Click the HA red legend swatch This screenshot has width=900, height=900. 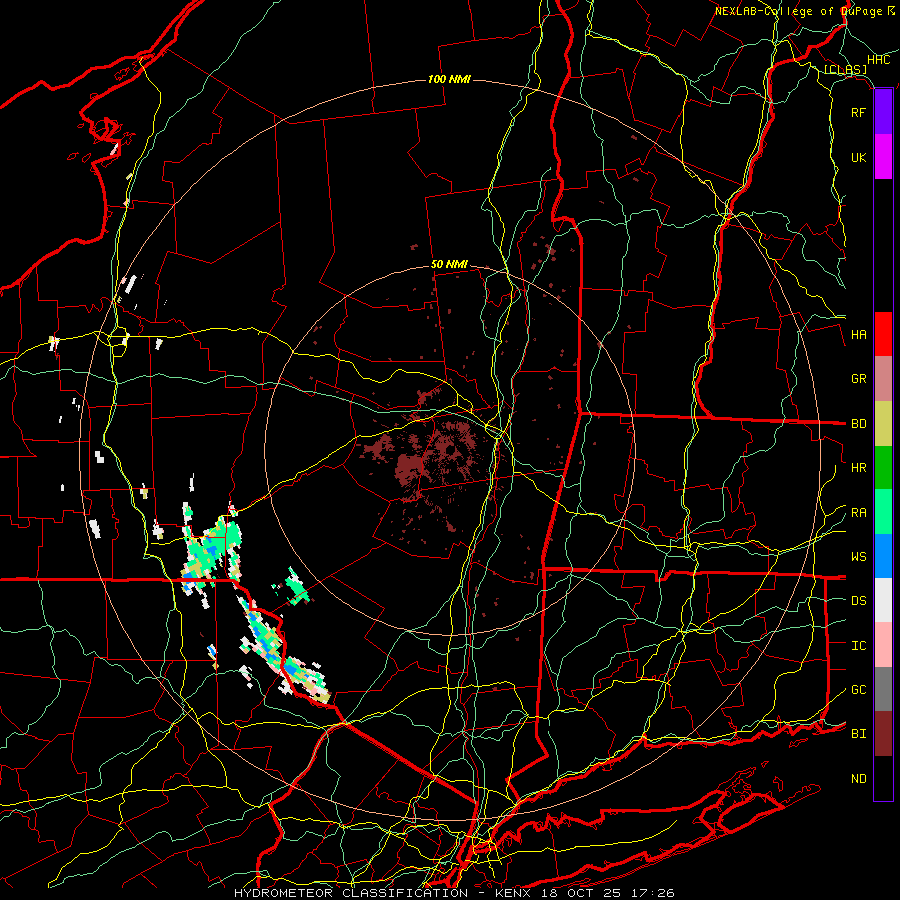coord(883,334)
